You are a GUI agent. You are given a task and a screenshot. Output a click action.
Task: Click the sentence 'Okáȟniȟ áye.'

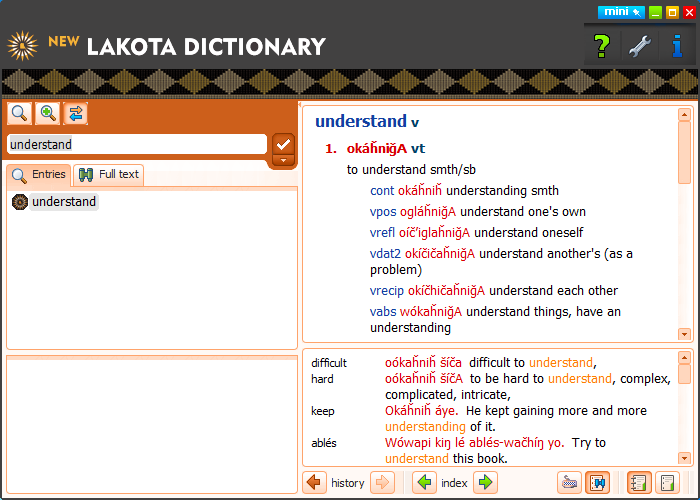click(x=421, y=411)
